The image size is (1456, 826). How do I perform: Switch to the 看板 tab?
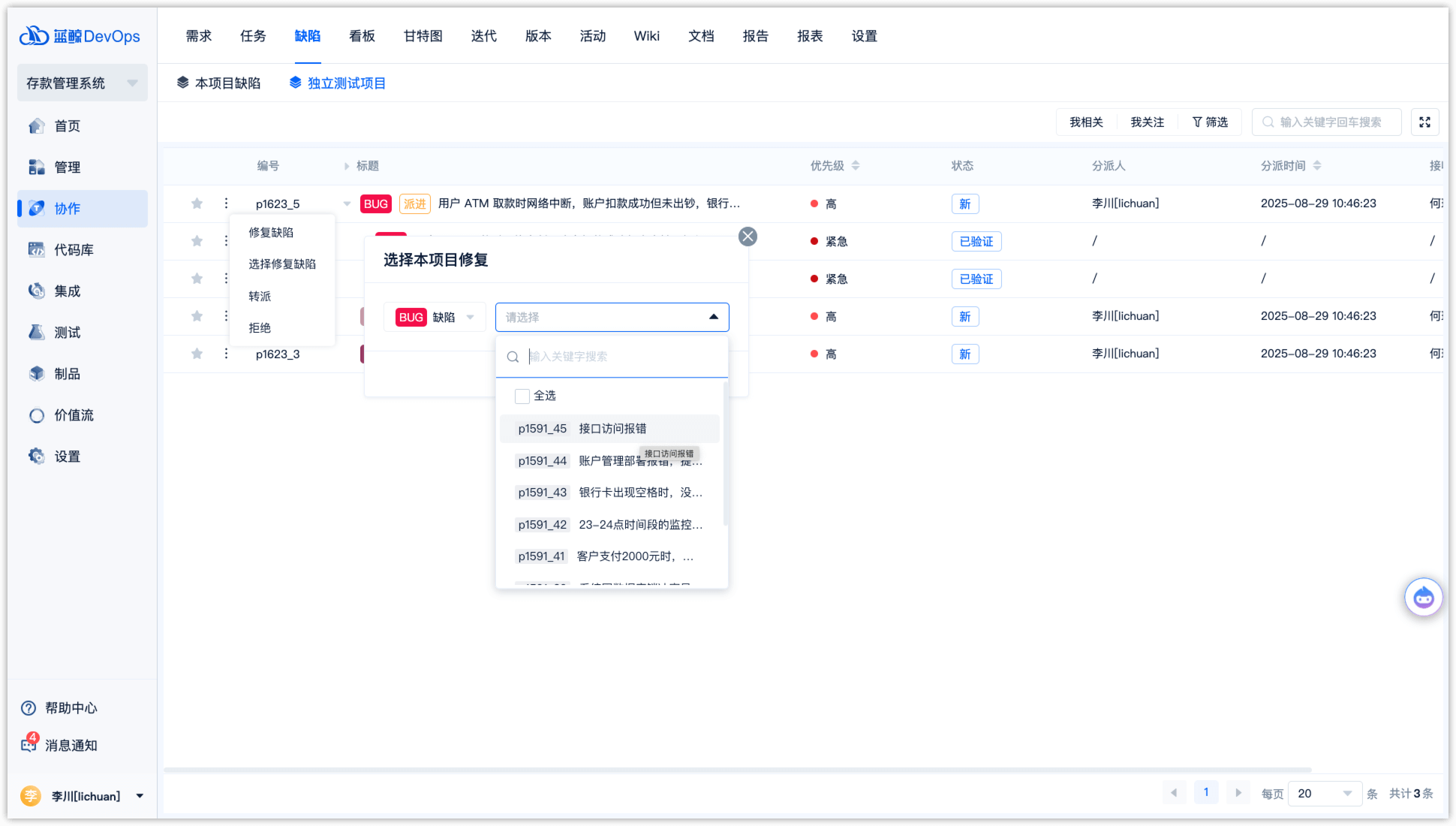pyautogui.click(x=362, y=36)
